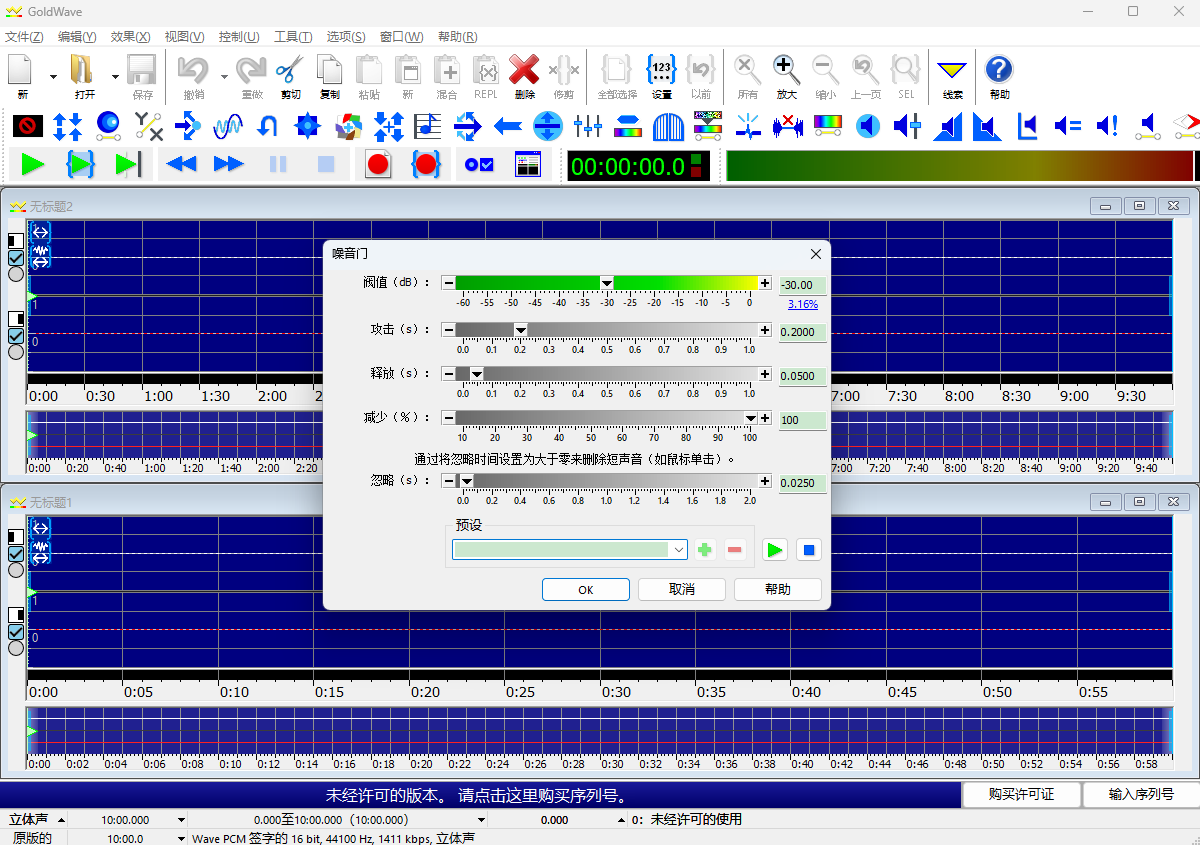Click the 剪切 (Cut) scissors icon
1200x845 pixels.
click(290, 71)
